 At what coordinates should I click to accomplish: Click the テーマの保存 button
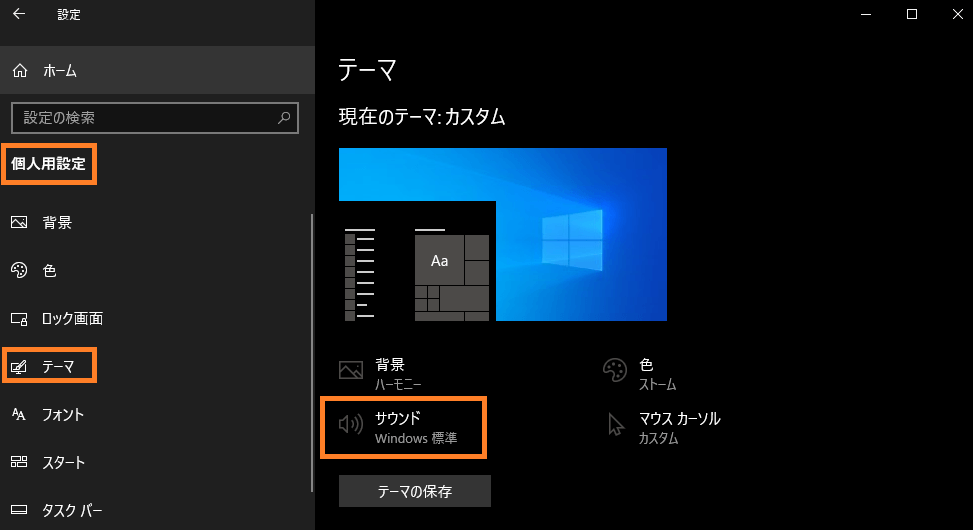(415, 492)
